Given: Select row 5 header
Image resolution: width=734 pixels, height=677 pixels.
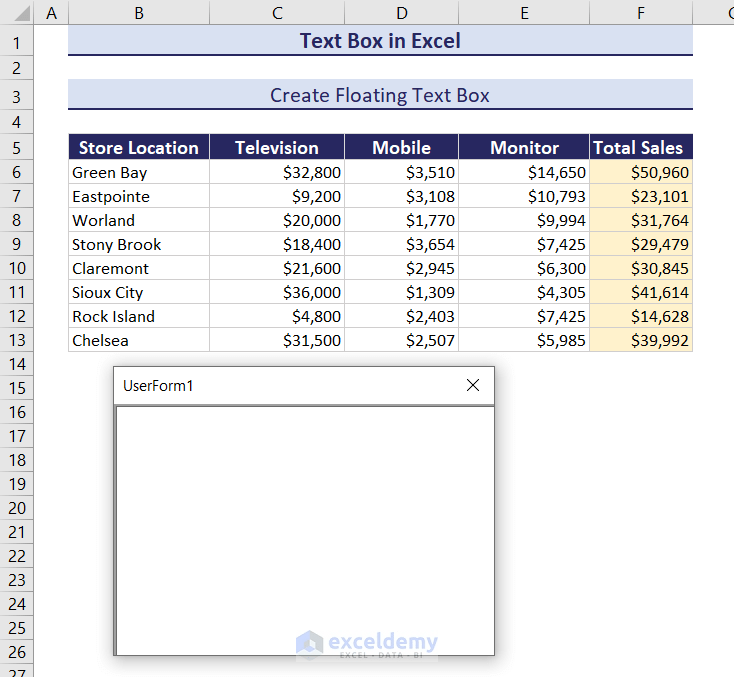Looking at the screenshot, I should click(16, 148).
